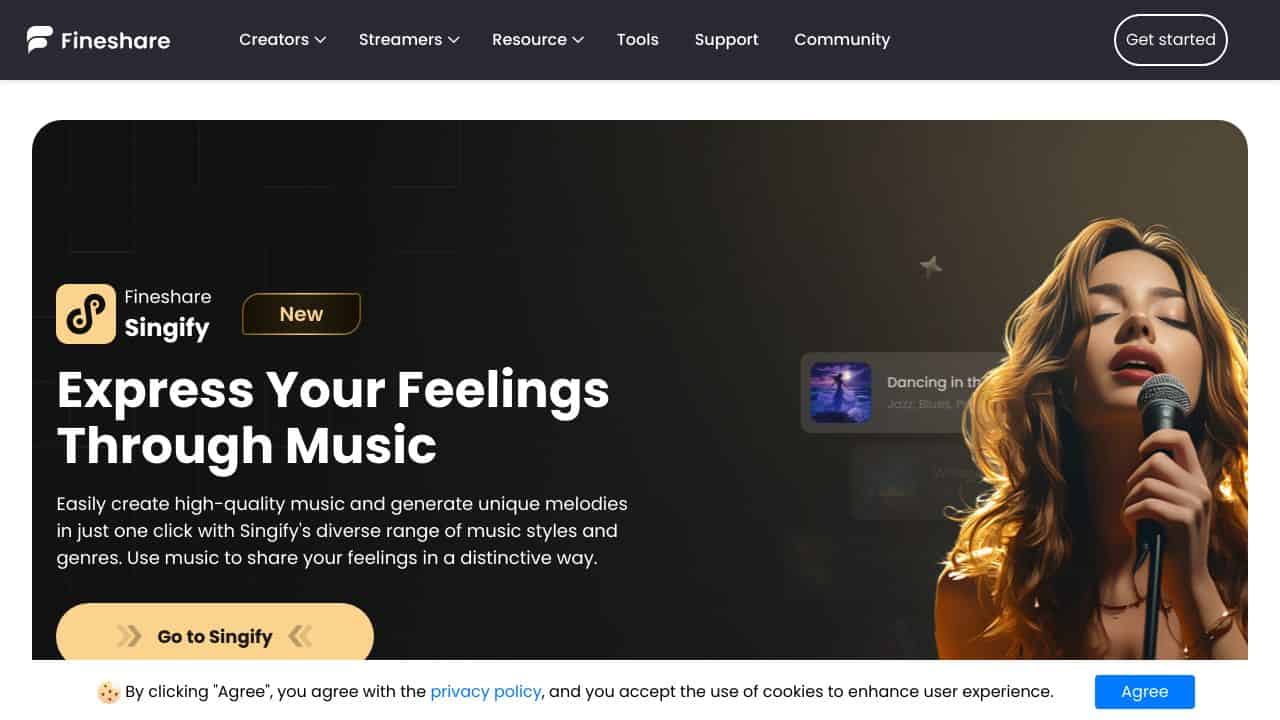This screenshot has width=1280, height=720.
Task: Open the Dancing song album thumbnail
Action: coord(840,392)
